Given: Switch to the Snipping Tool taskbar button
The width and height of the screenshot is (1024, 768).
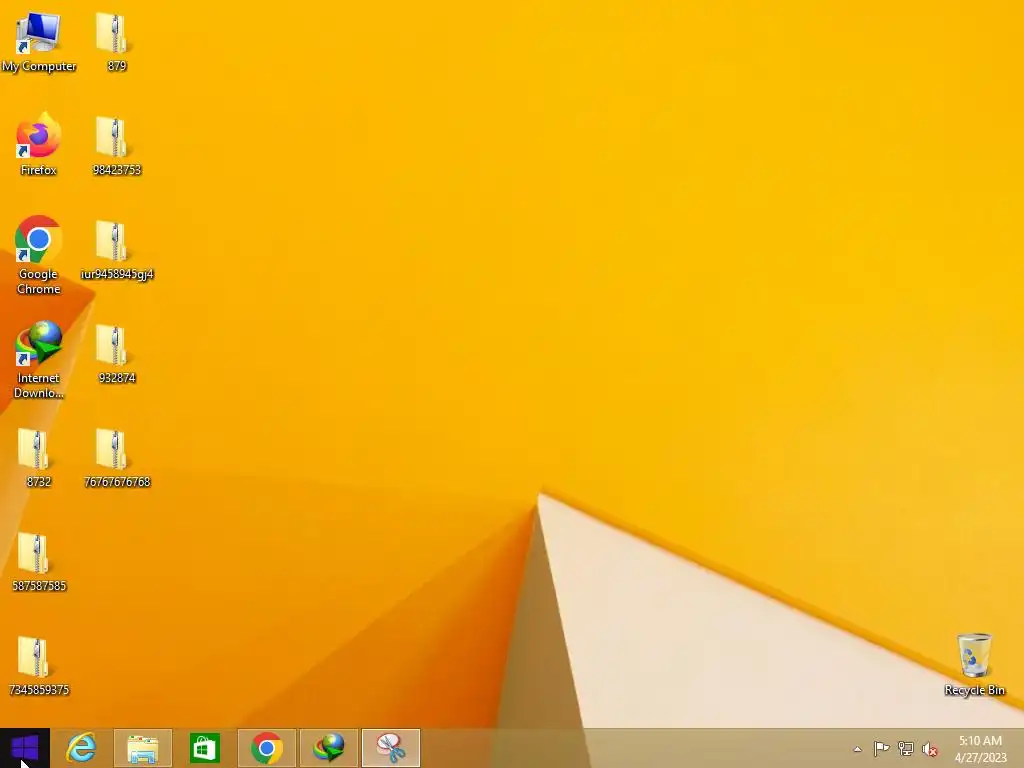Looking at the screenshot, I should (x=391, y=748).
